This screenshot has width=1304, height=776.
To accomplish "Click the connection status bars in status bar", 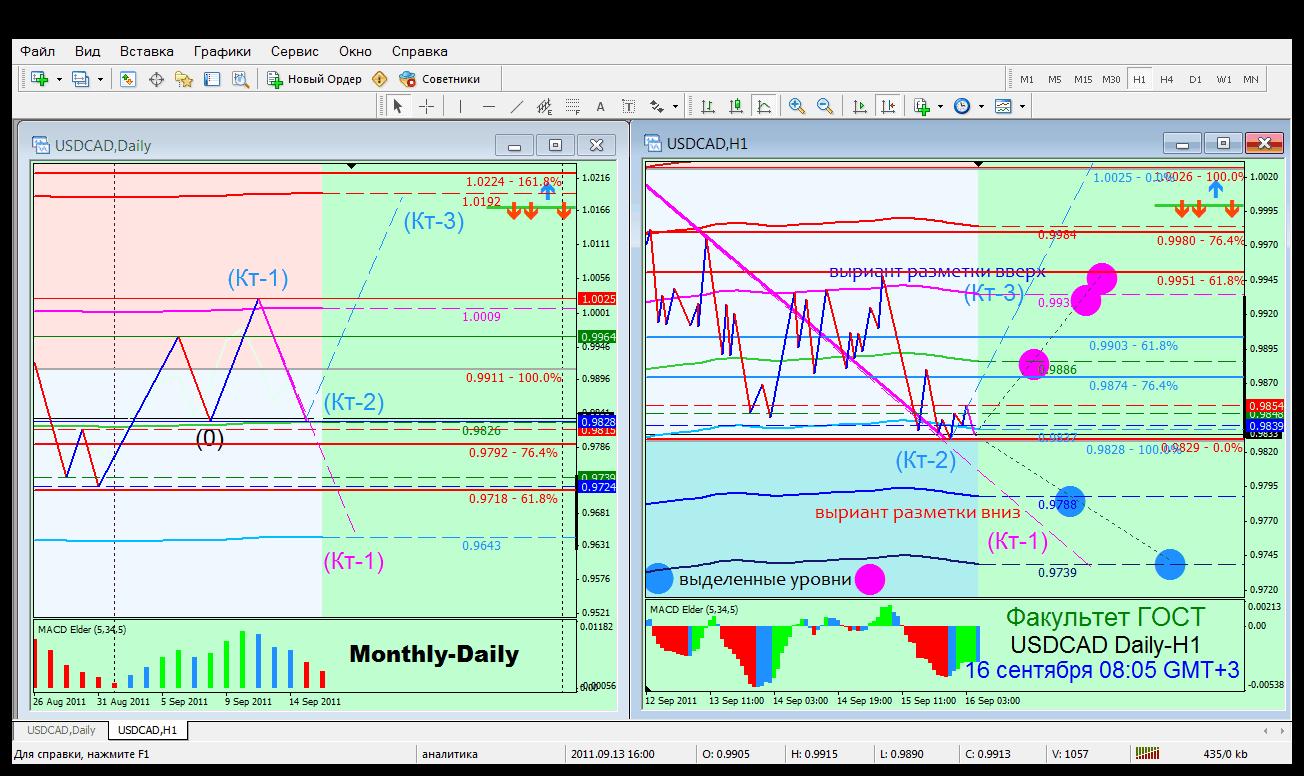I will (x=1148, y=754).
